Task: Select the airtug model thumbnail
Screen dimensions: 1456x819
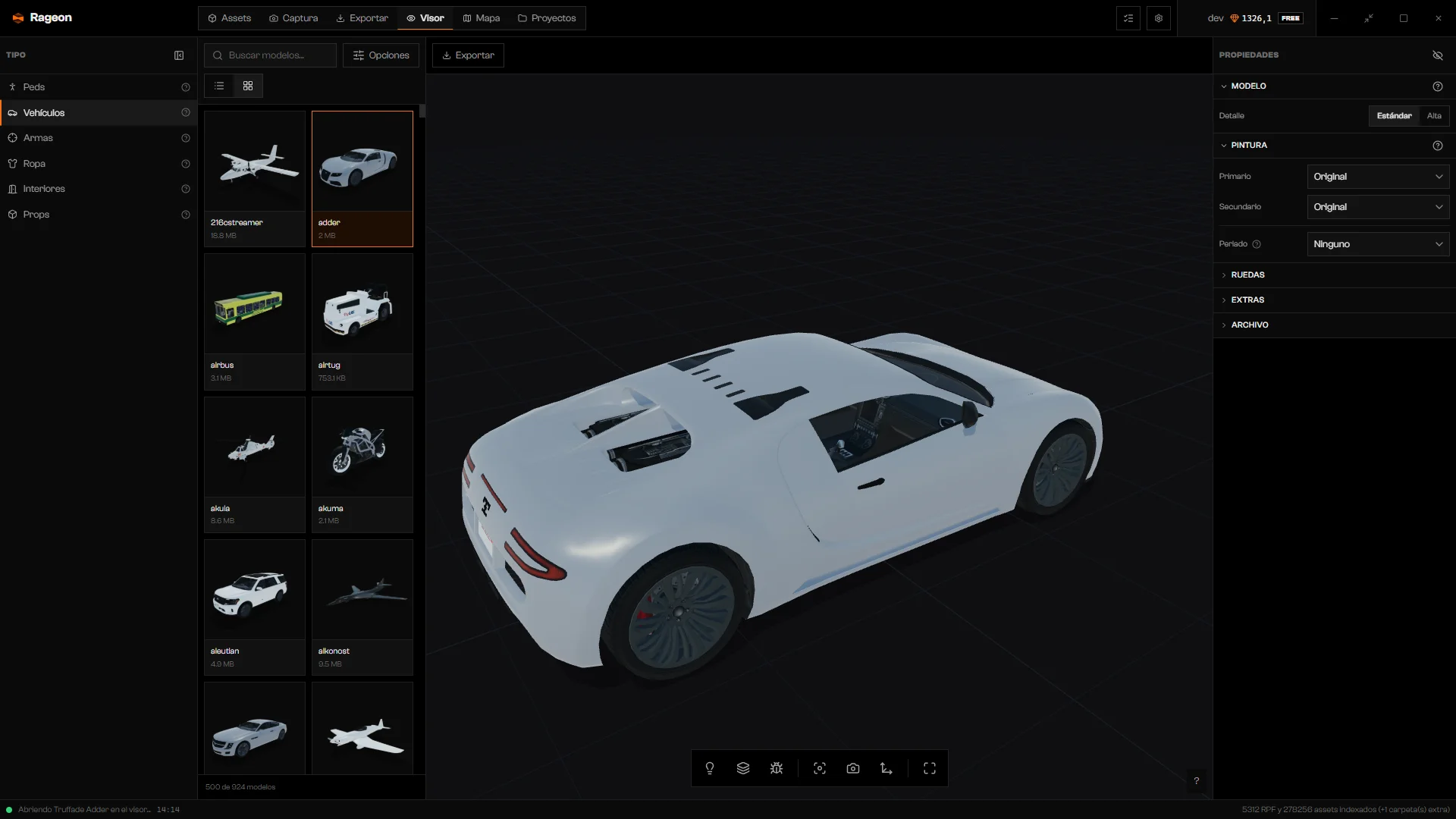Action: (362, 322)
